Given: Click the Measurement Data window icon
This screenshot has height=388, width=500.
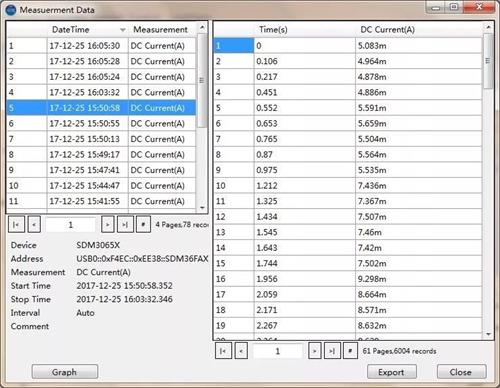Looking at the screenshot, I should click(11, 10).
